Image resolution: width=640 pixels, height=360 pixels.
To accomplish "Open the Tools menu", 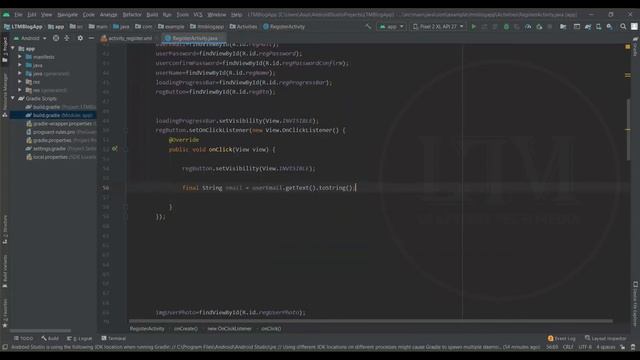I will point(182,15).
